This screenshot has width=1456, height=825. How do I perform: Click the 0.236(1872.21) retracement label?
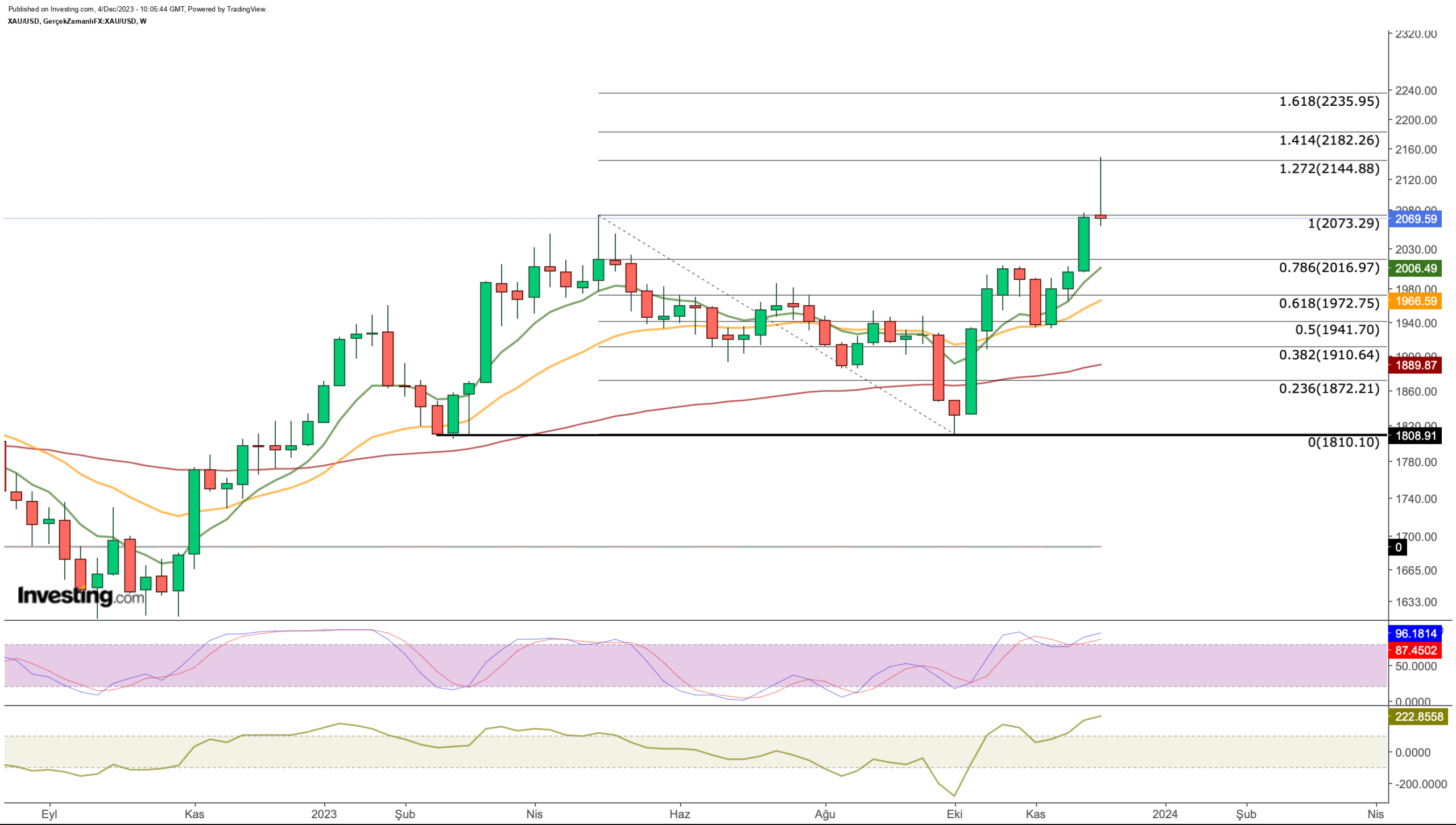(1329, 388)
